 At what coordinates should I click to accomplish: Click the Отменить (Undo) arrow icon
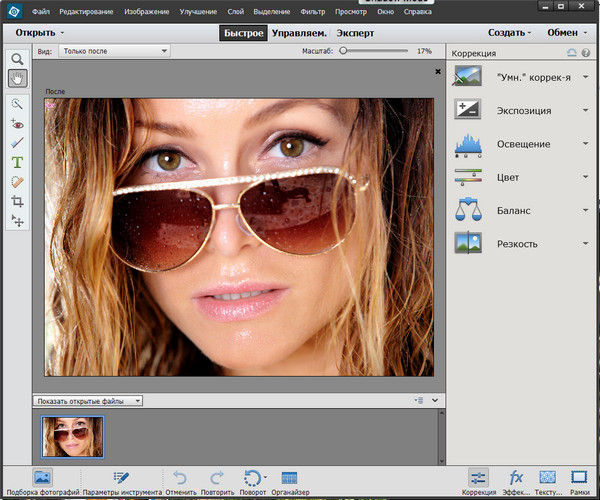pyautogui.click(x=180, y=478)
